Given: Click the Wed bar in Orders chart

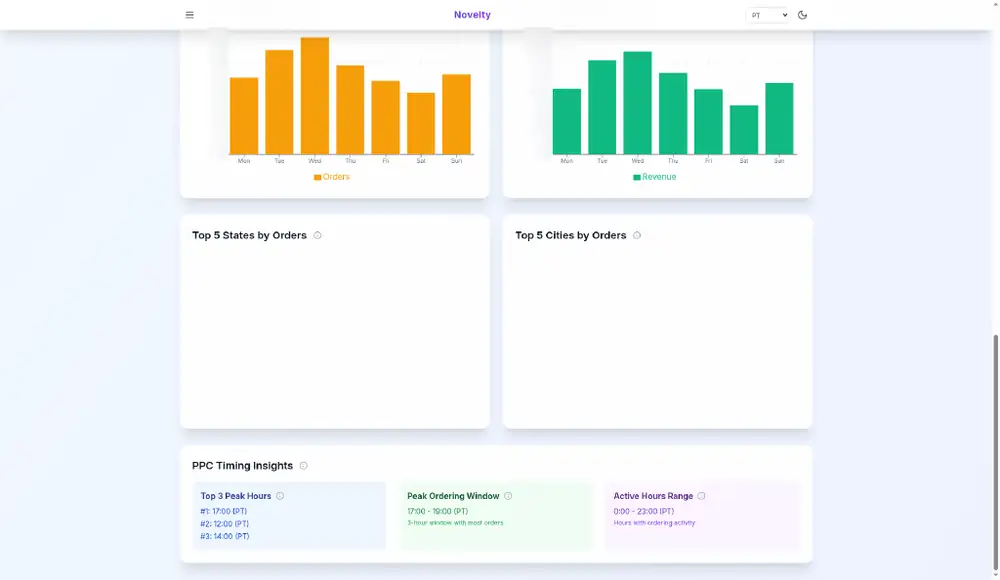Looking at the screenshot, I should tap(315, 96).
